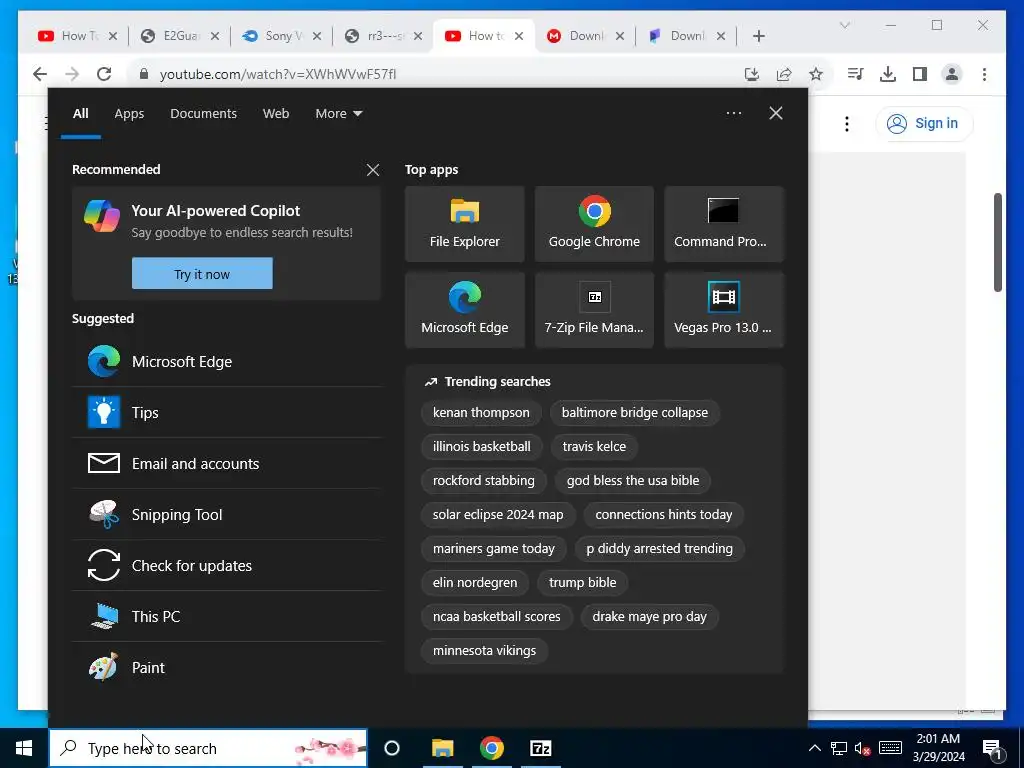Click the taskbar search input box

[x=208, y=748]
